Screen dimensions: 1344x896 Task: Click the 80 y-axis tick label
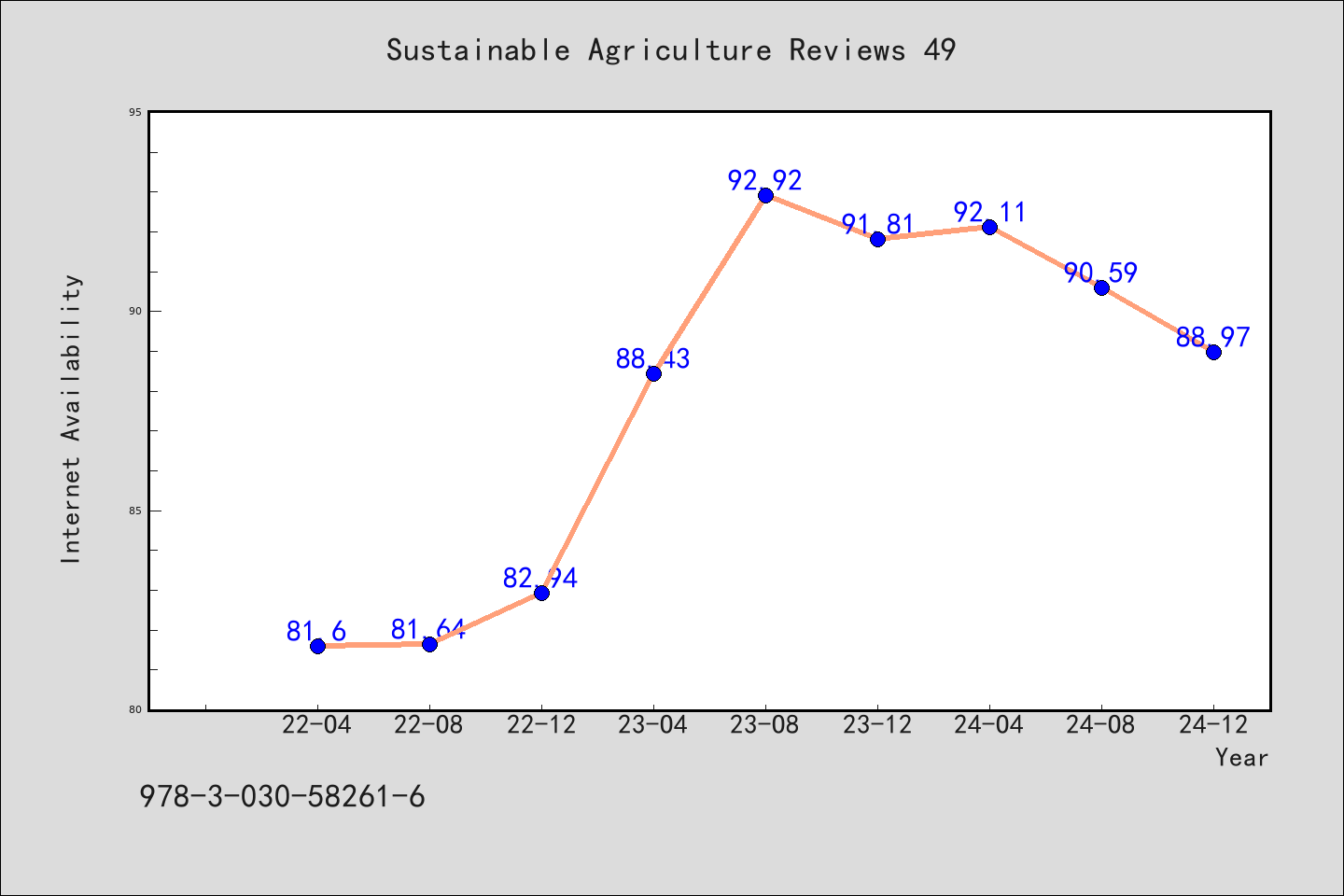coord(136,710)
